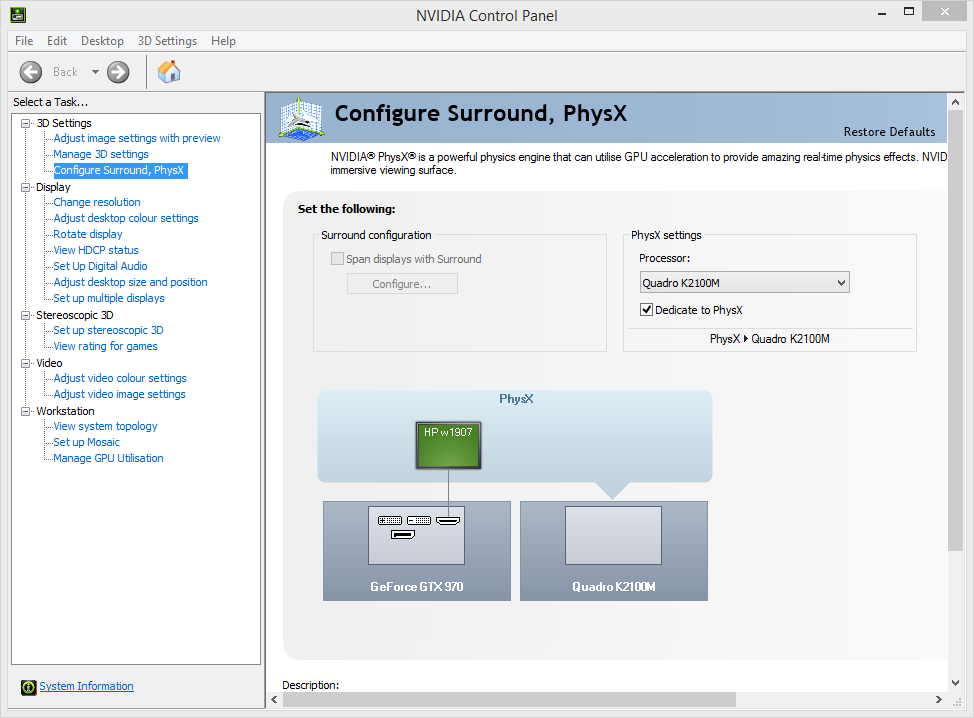Click the Stereoscopic 3D tree label

[x=75, y=315]
